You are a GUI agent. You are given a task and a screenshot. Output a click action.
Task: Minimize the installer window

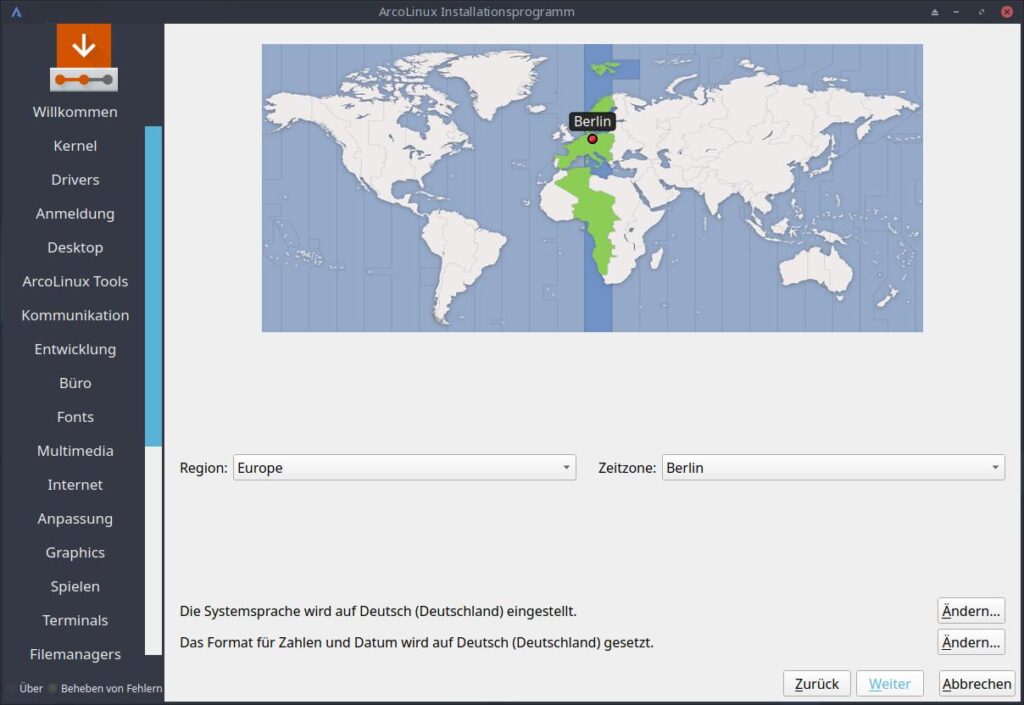pyautogui.click(x=956, y=12)
